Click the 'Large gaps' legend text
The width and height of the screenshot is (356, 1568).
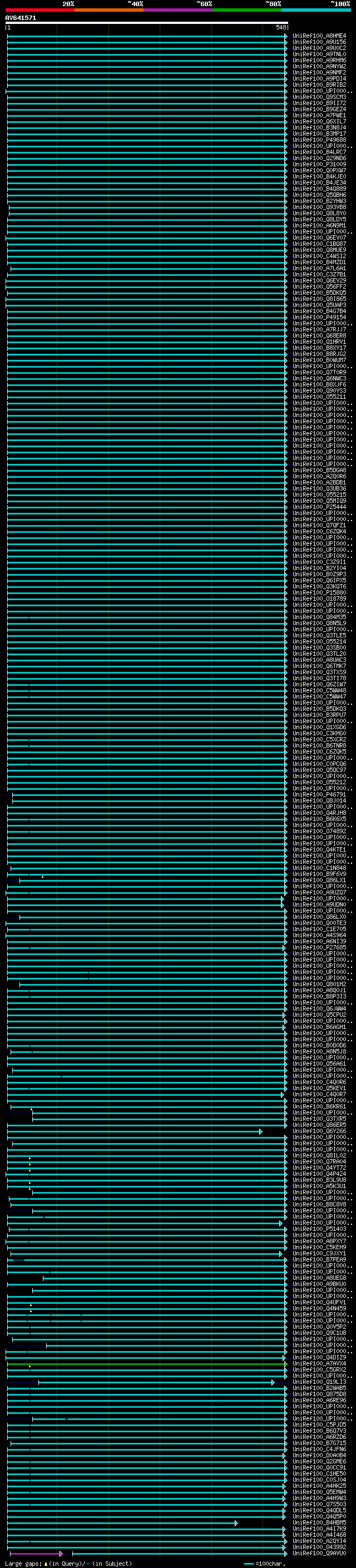tap(23, 1563)
